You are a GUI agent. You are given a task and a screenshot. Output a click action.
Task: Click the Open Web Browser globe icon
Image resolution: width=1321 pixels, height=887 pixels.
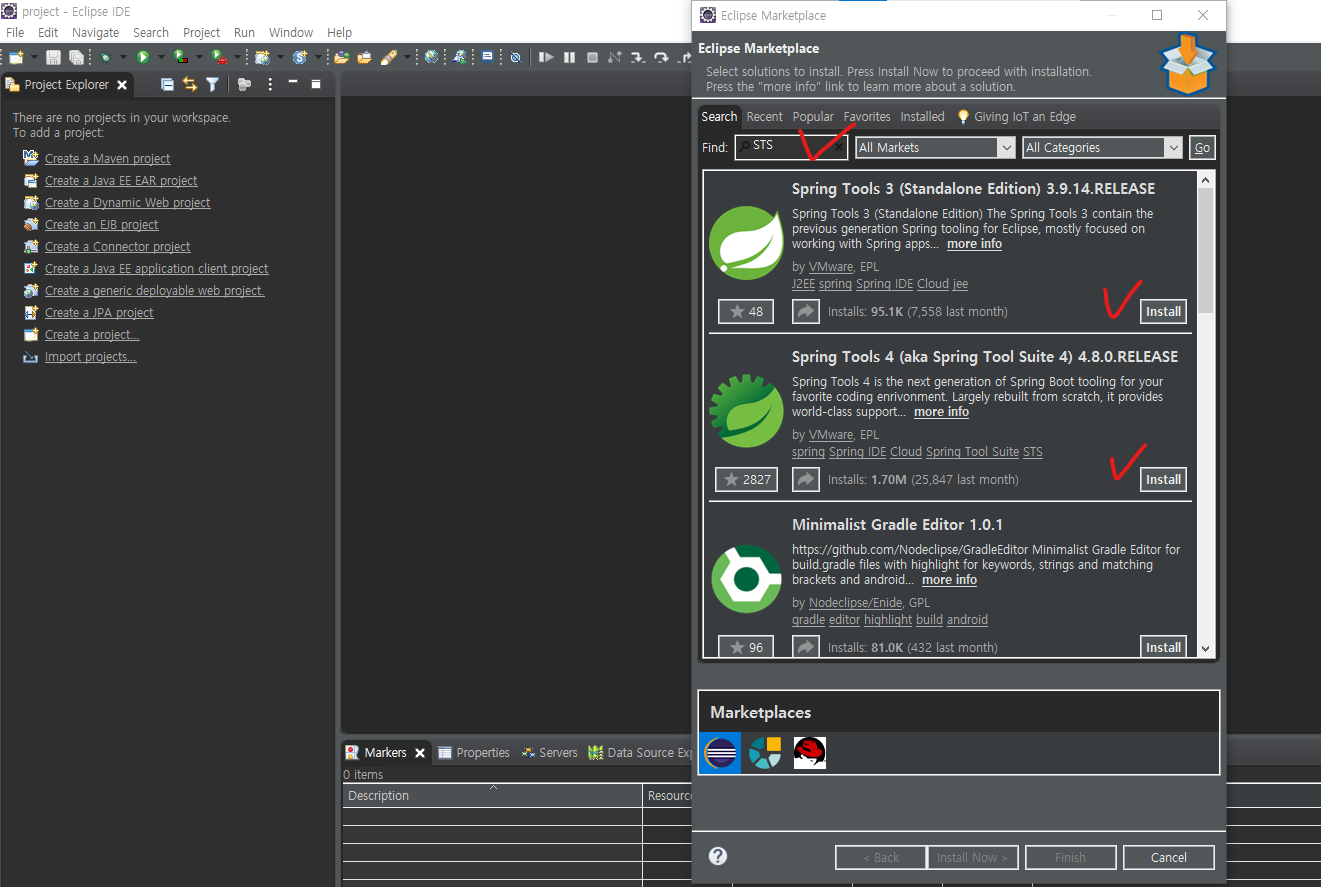click(x=431, y=57)
